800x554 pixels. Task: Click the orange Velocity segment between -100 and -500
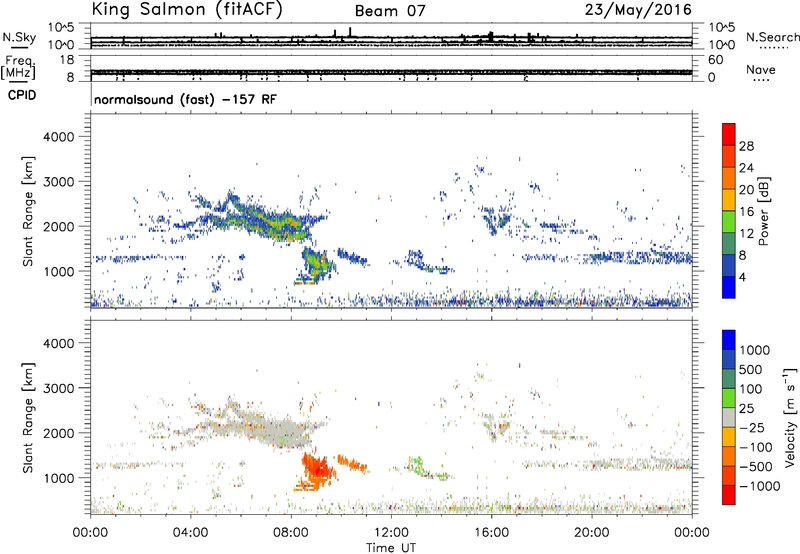(x=729, y=456)
